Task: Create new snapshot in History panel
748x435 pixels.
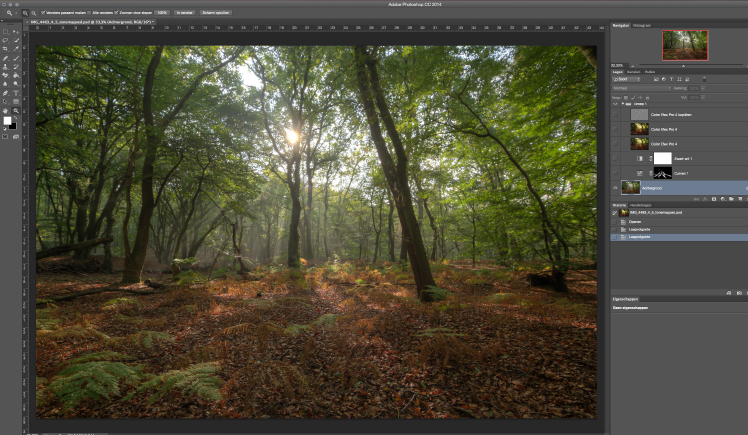Action: (739, 293)
